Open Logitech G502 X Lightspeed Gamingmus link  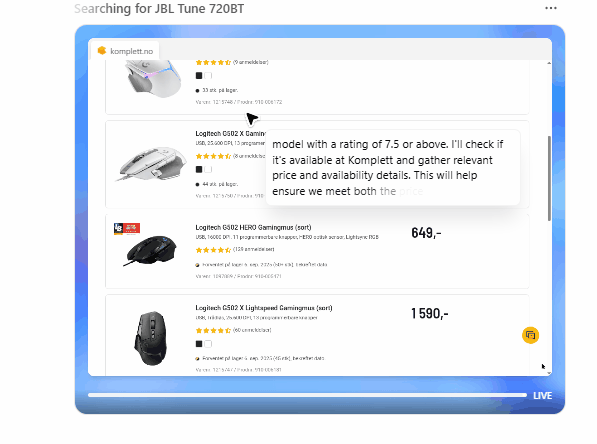(x=264, y=308)
